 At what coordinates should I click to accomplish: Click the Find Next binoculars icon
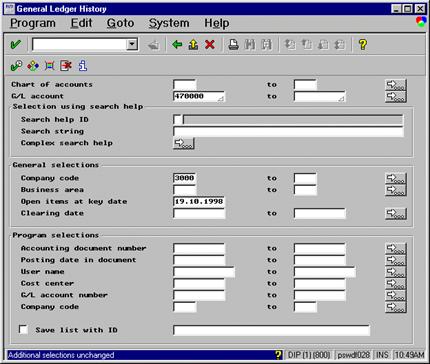coord(266,44)
